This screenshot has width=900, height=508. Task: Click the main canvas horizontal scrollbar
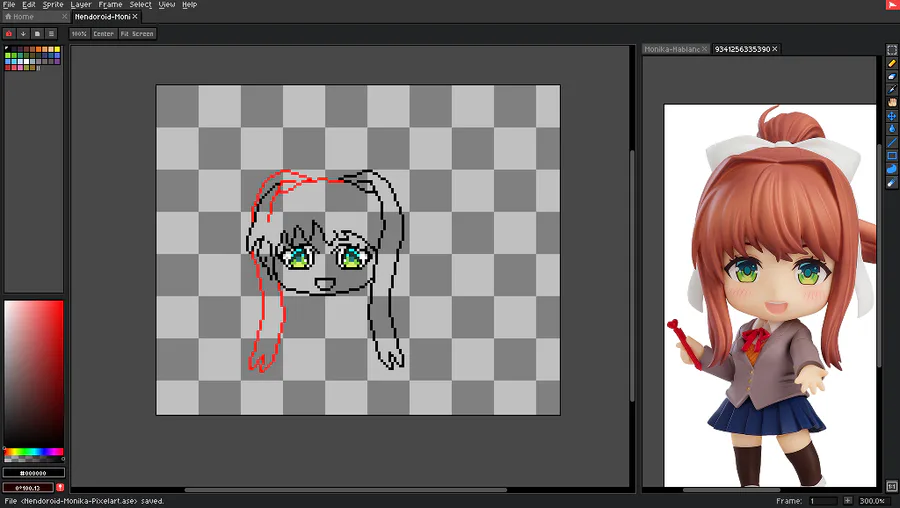pyautogui.click(x=346, y=490)
